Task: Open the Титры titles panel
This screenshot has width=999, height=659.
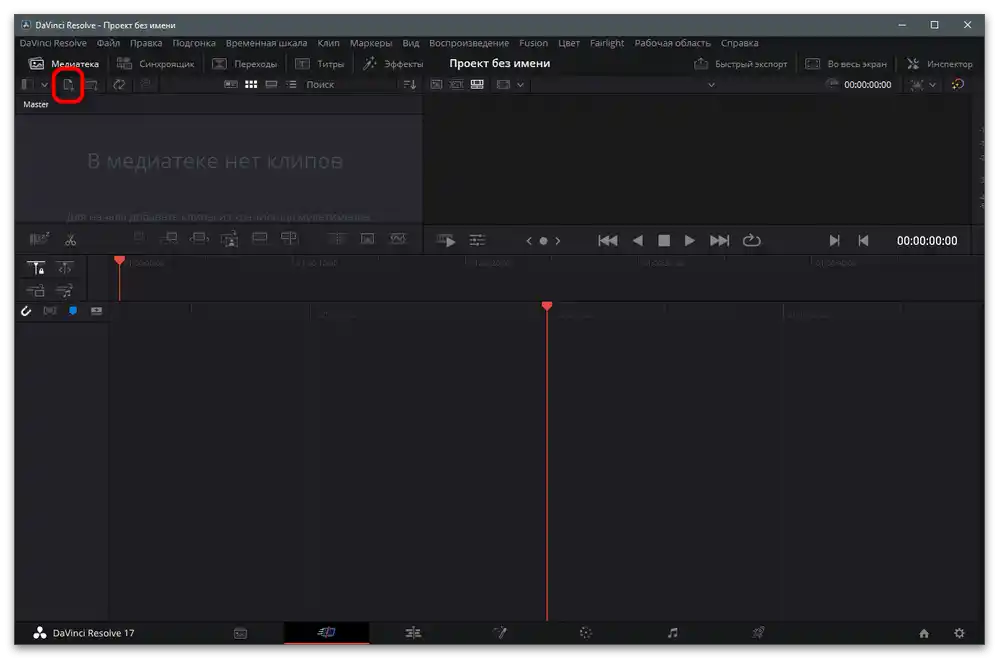Action: tap(320, 64)
